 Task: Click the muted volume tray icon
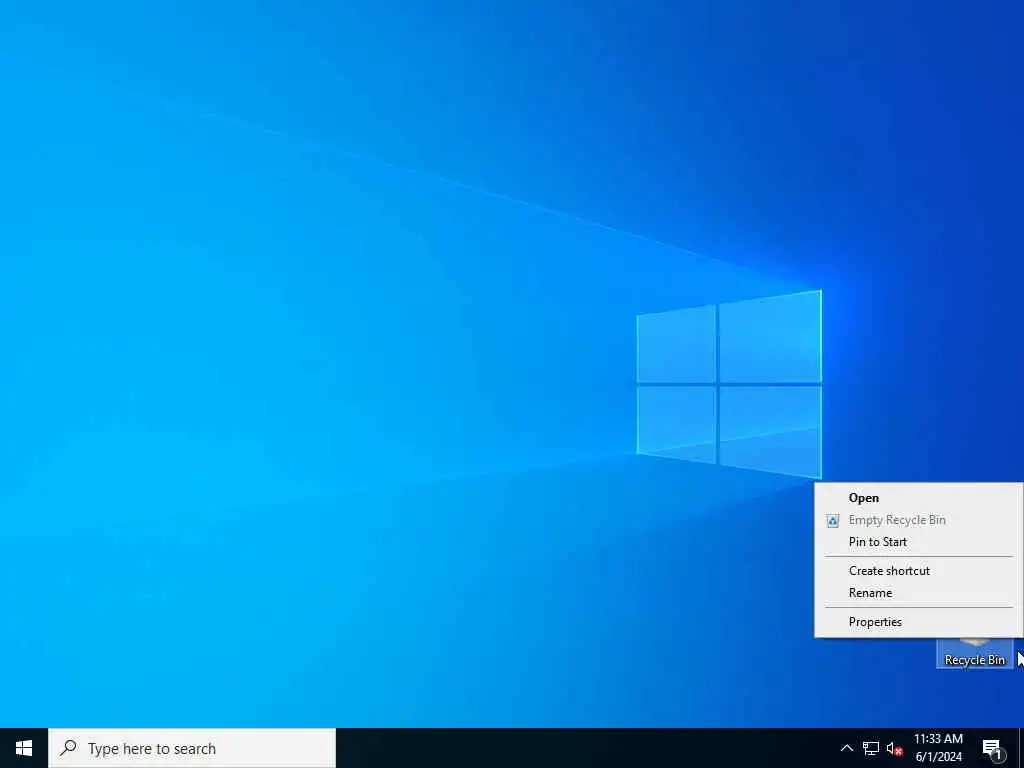(x=895, y=748)
